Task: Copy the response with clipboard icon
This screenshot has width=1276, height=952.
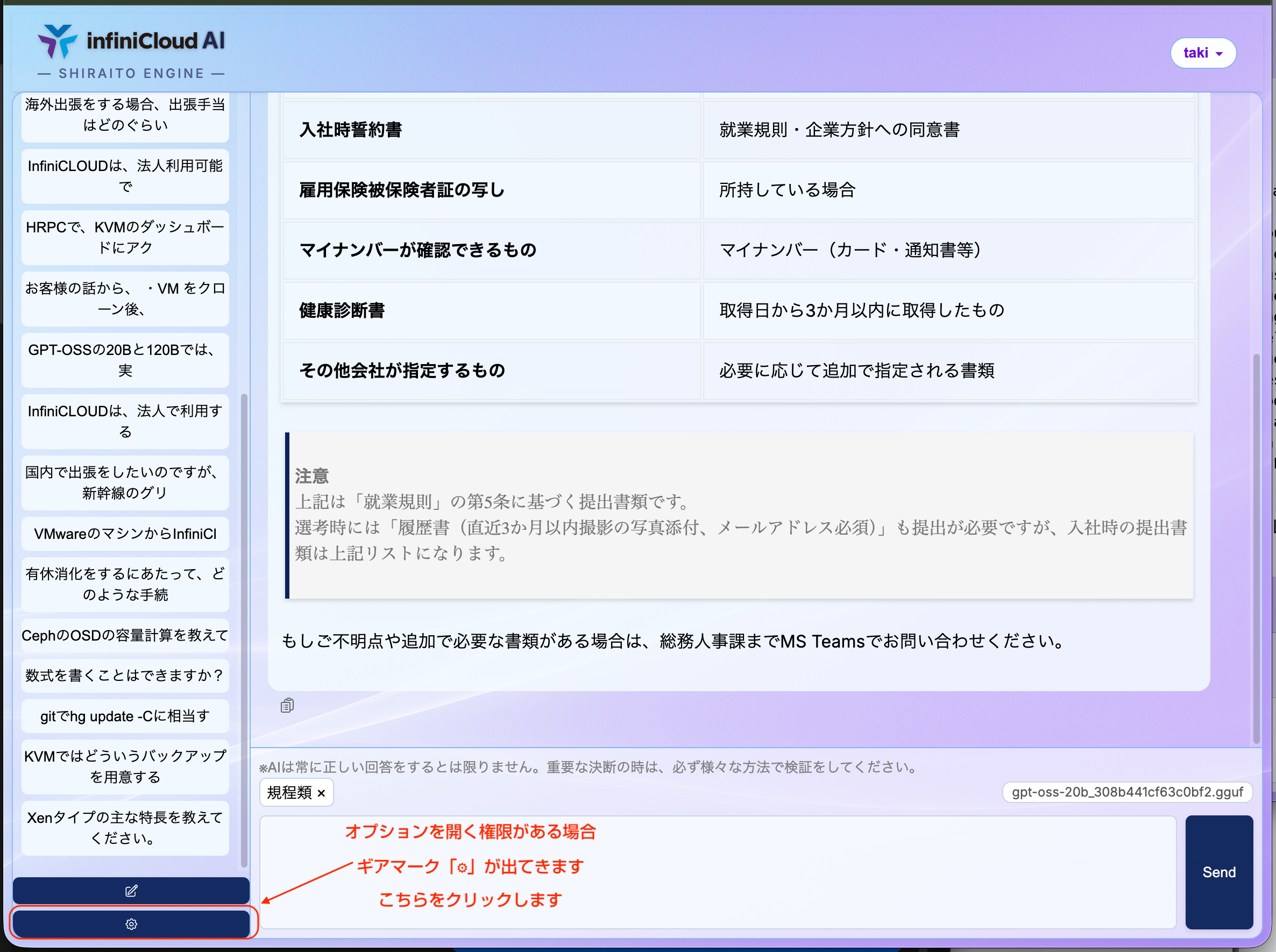Action: (x=287, y=705)
